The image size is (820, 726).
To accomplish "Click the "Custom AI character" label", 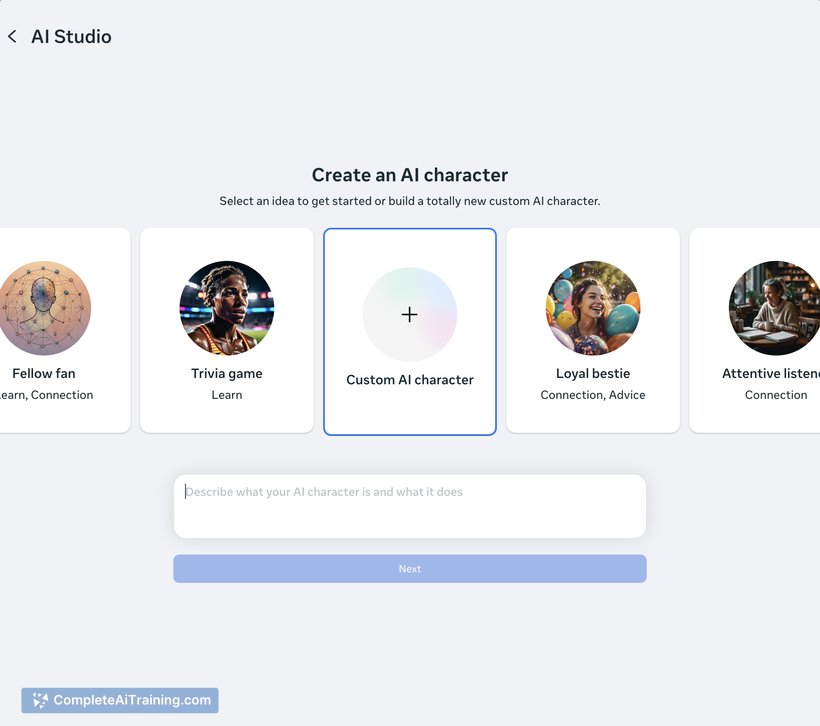I will tap(410, 380).
